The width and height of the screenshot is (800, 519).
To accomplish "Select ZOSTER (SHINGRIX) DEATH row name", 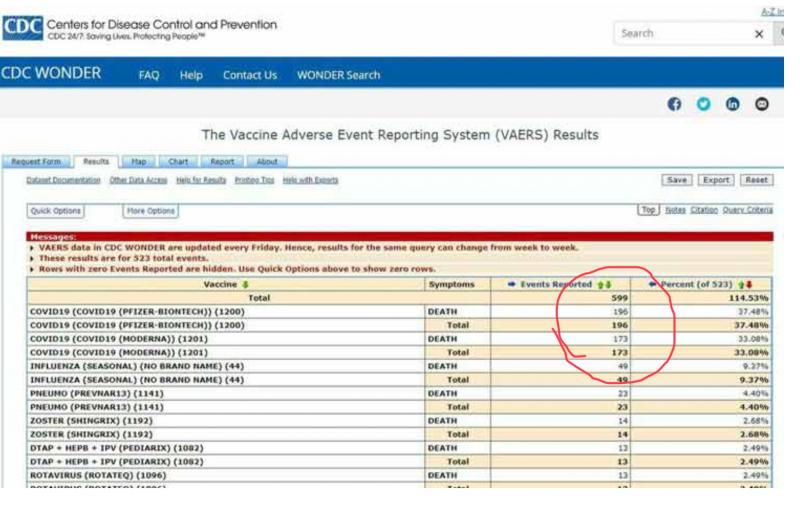I will click(x=91, y=421).
